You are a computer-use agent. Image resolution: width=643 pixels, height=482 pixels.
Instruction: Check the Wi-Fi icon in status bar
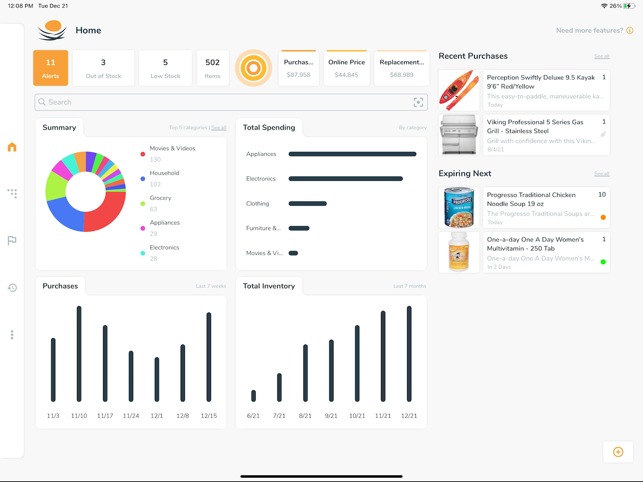click(x=604, y=6)
